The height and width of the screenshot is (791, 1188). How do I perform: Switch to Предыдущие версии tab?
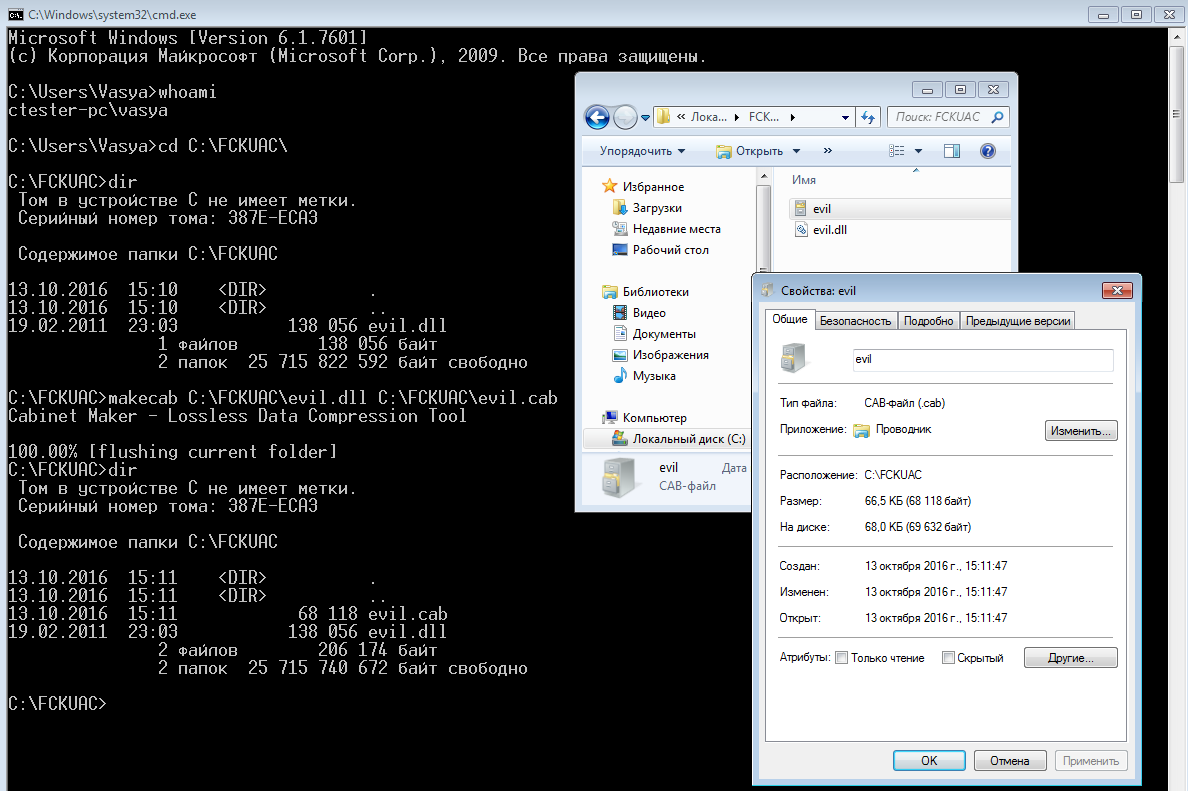[1018, 321]
